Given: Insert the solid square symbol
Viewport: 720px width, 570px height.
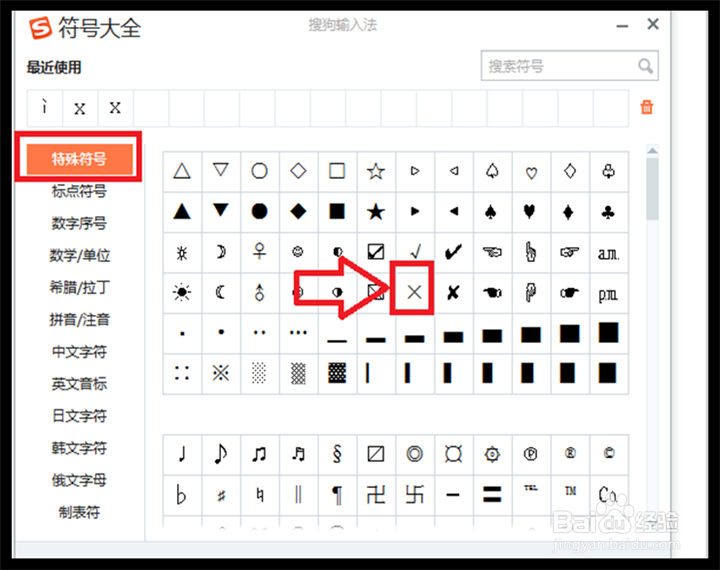Looking at the screenshot, I should 337,212.
